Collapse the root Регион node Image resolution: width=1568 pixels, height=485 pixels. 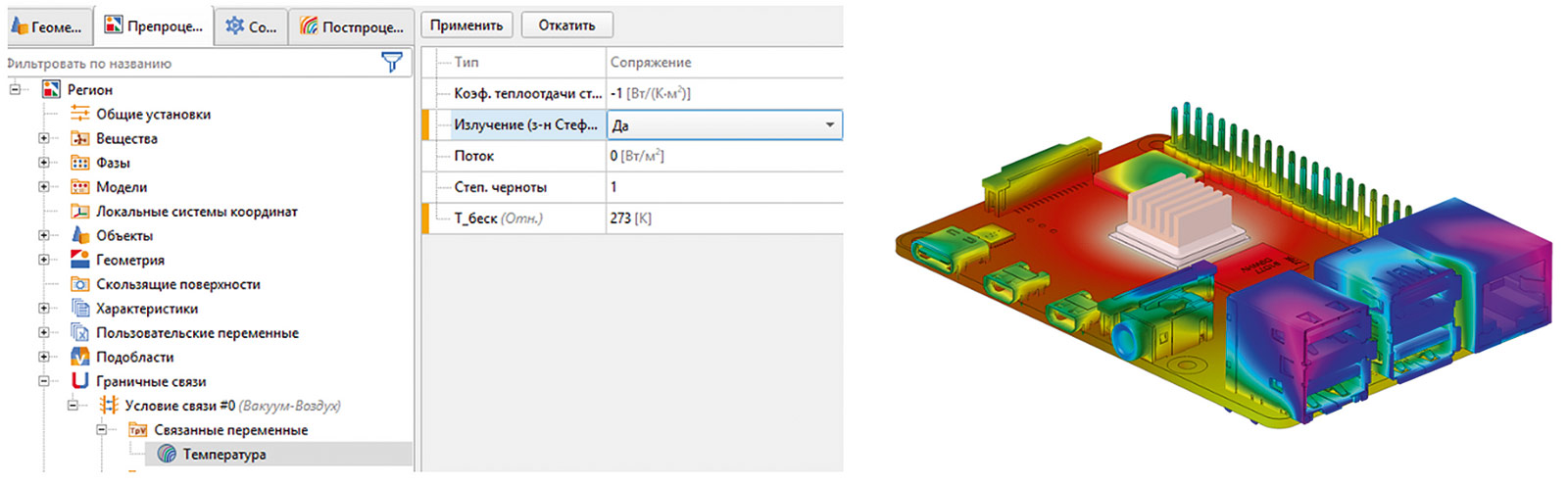pos(16,89)
